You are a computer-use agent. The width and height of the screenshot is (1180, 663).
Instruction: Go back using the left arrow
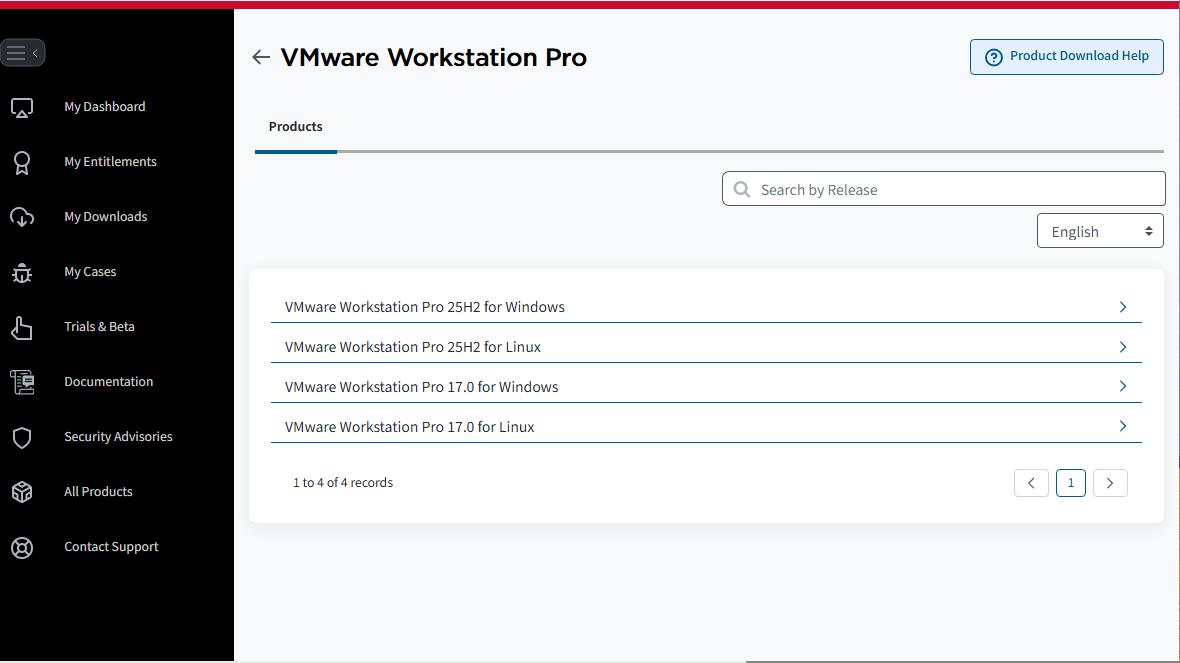(261, 58)
